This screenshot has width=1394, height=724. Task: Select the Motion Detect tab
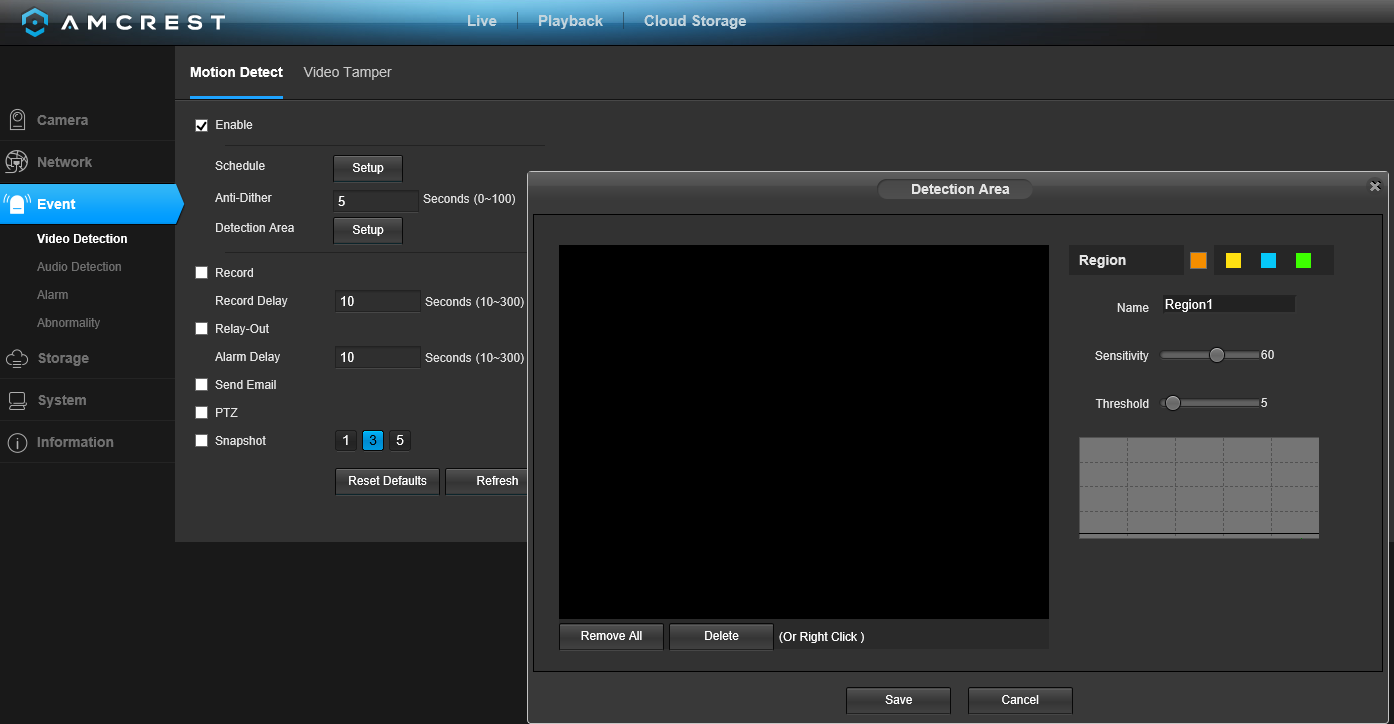click(236, 72)
